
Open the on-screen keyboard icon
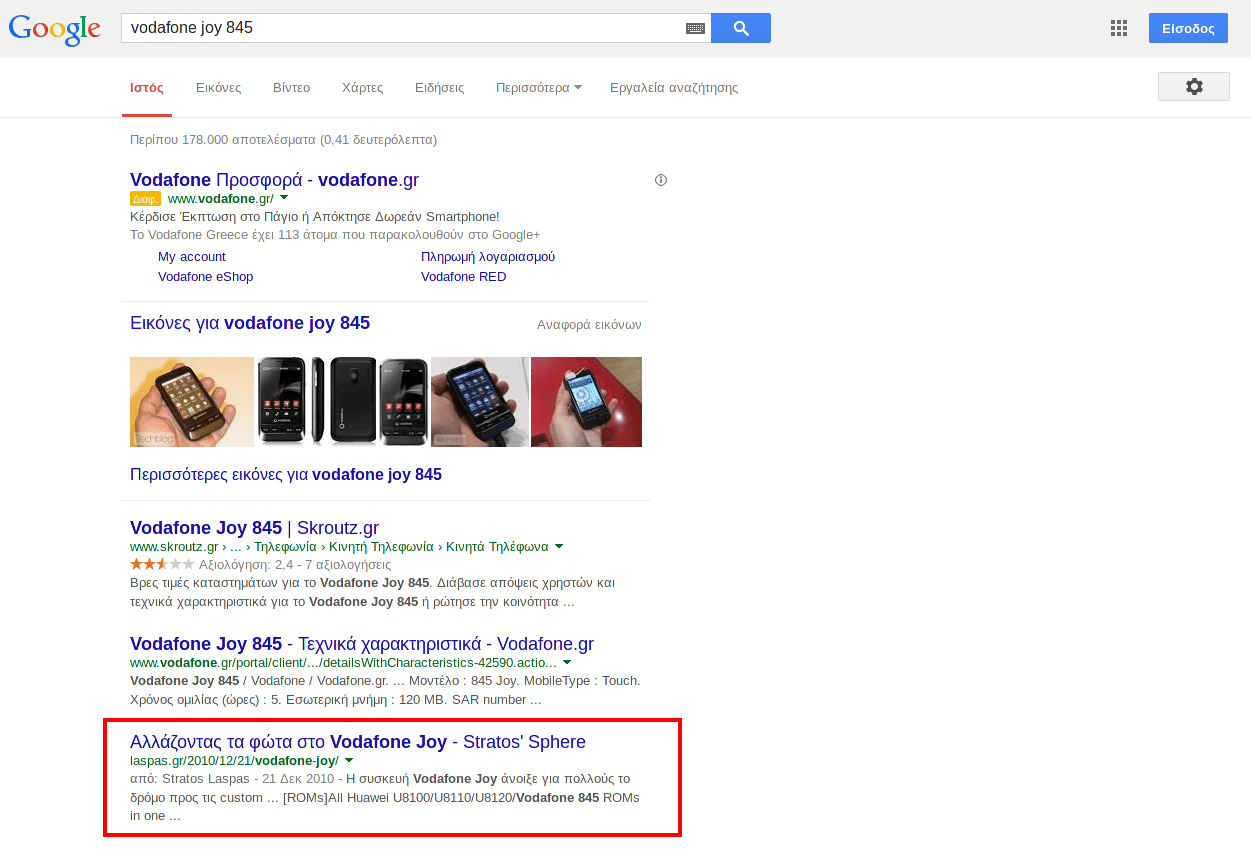pos(695,28)
